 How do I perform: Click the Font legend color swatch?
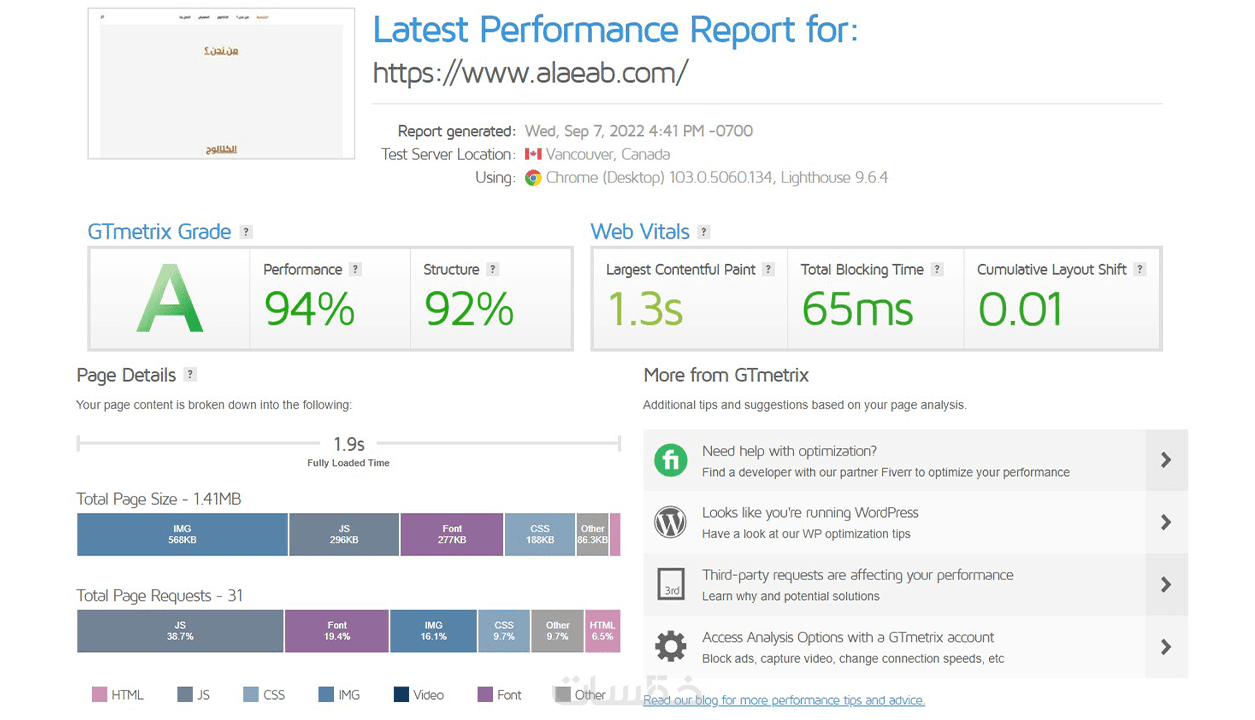[x=485, y=694]
